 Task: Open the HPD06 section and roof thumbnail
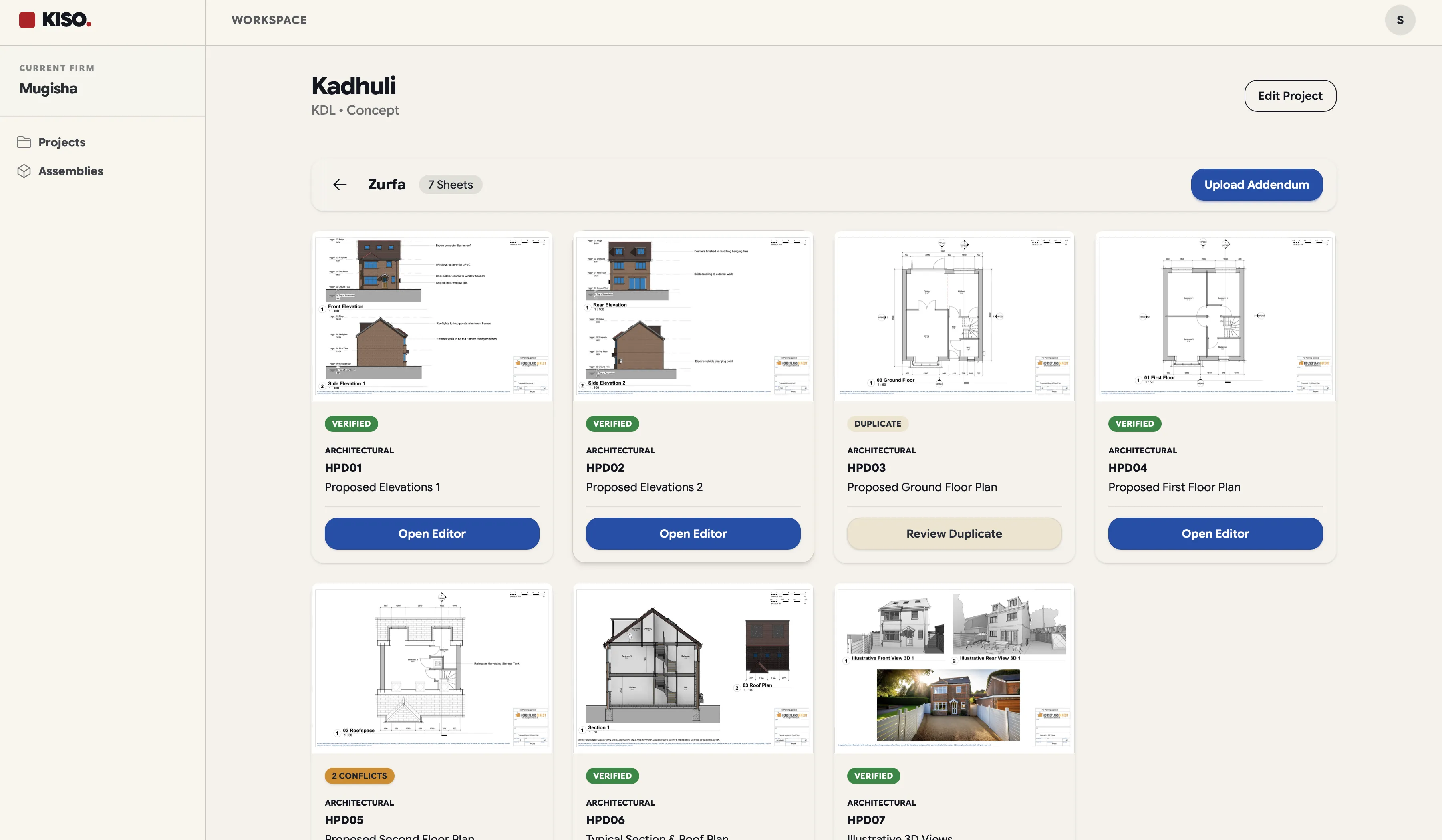[x=693, y=668]
